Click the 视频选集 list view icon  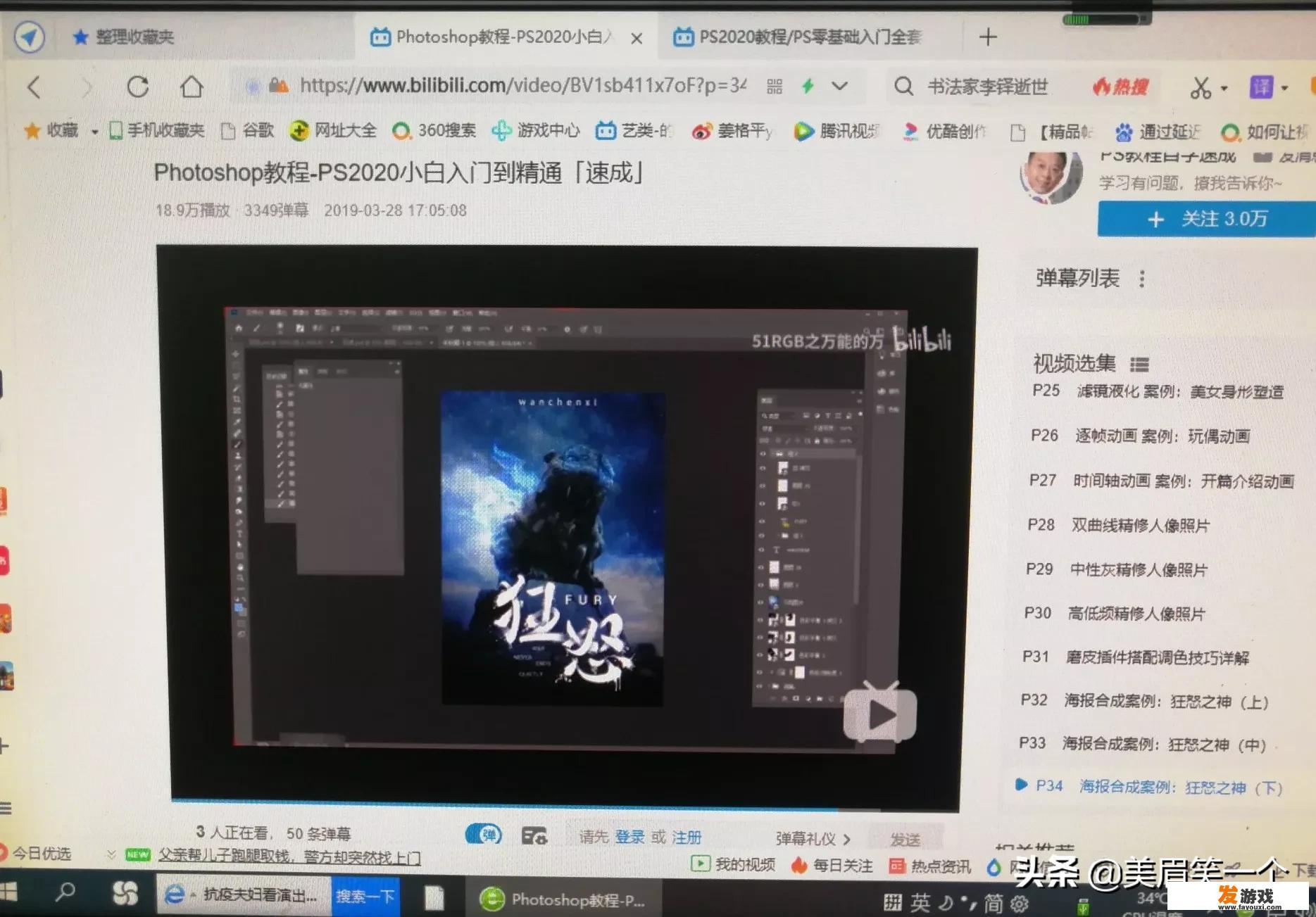click(1139, 364)
